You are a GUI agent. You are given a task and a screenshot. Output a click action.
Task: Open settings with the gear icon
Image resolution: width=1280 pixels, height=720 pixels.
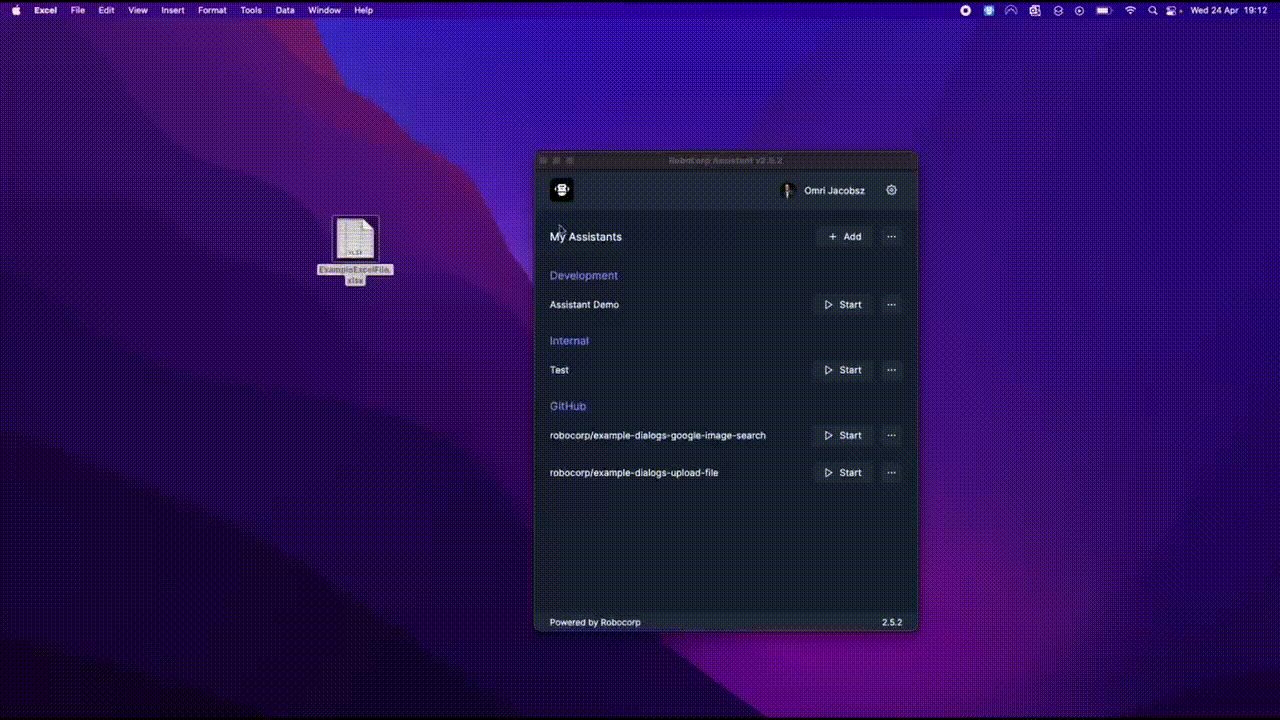click(x=892, y=190)
